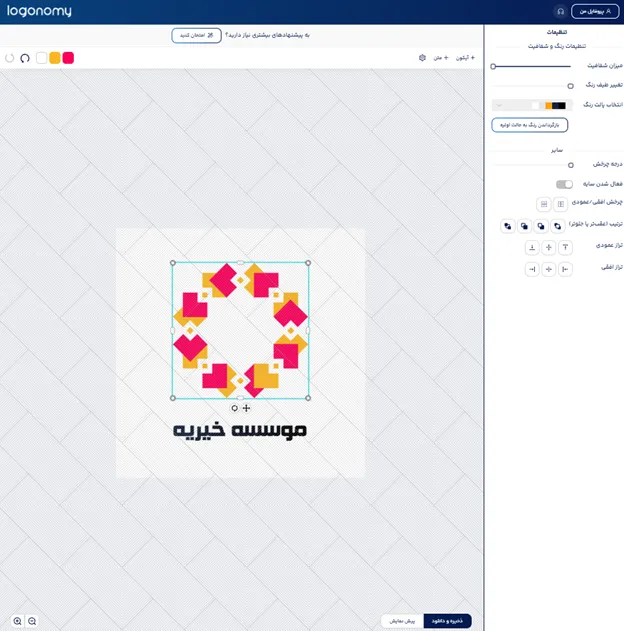The image size is (624, 631).
Task: Click the vertical align bottom icon
Action: pos(532,247)
